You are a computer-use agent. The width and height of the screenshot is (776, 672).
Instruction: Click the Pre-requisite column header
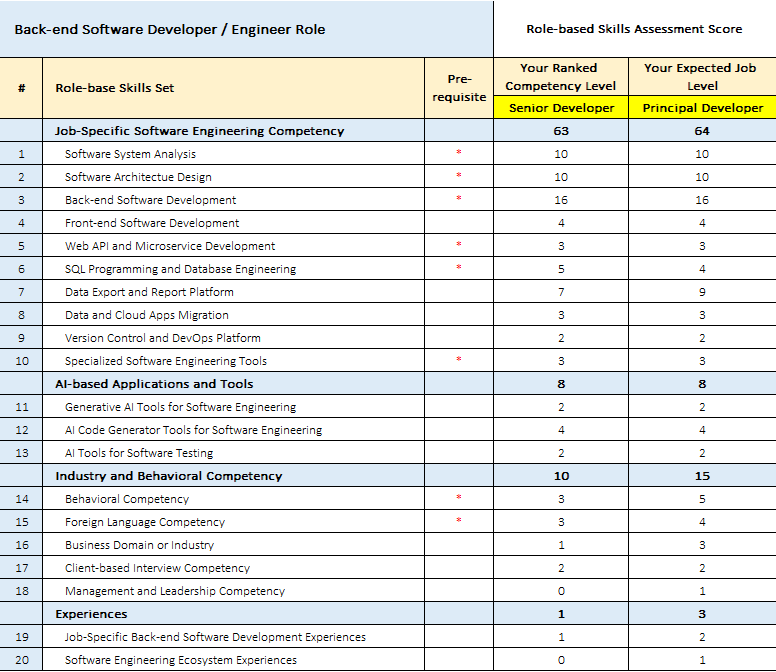pyautogui.click(x=459, y=88)
